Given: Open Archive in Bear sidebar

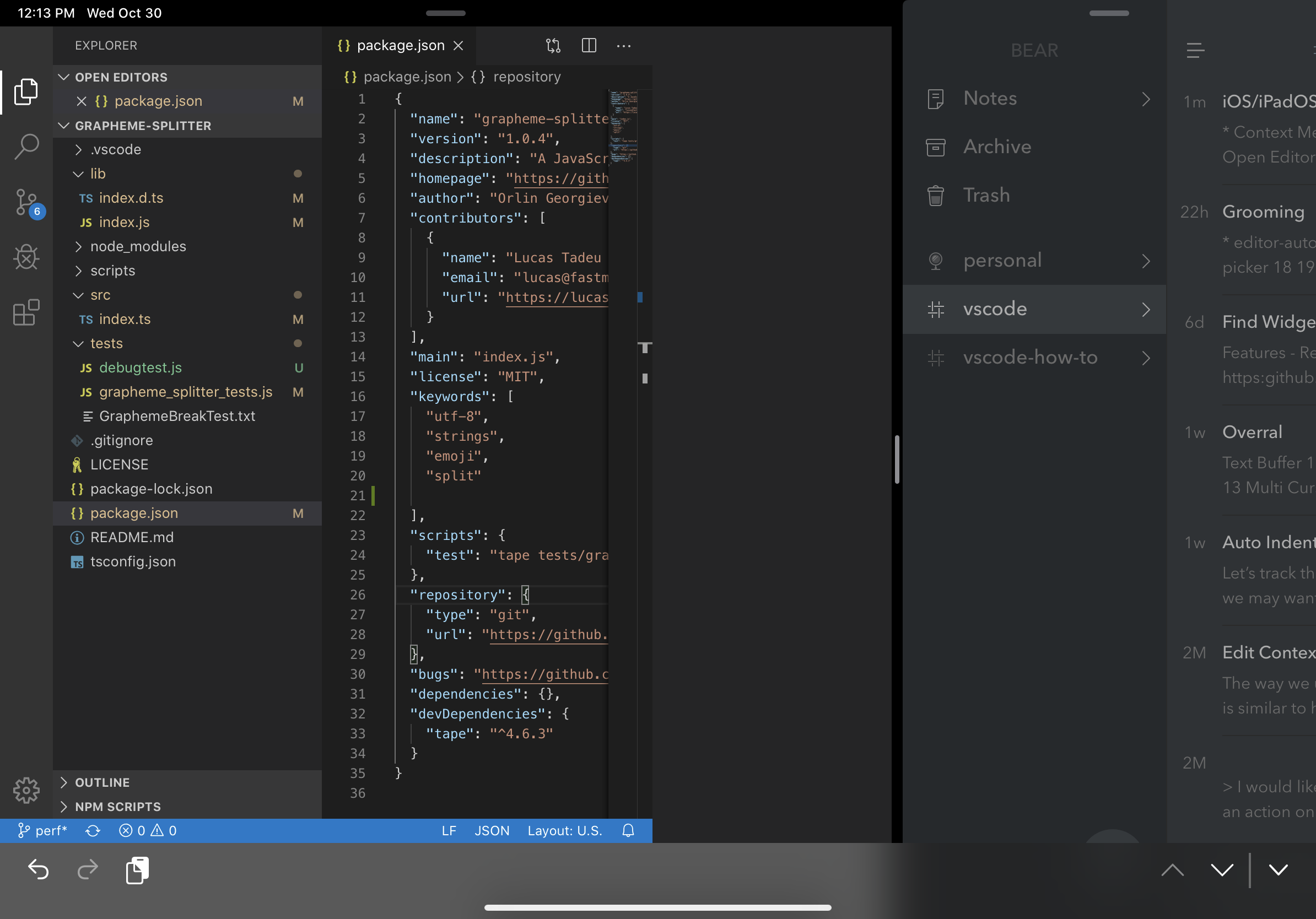Looking at the screenshot, I should (1034, 147).
